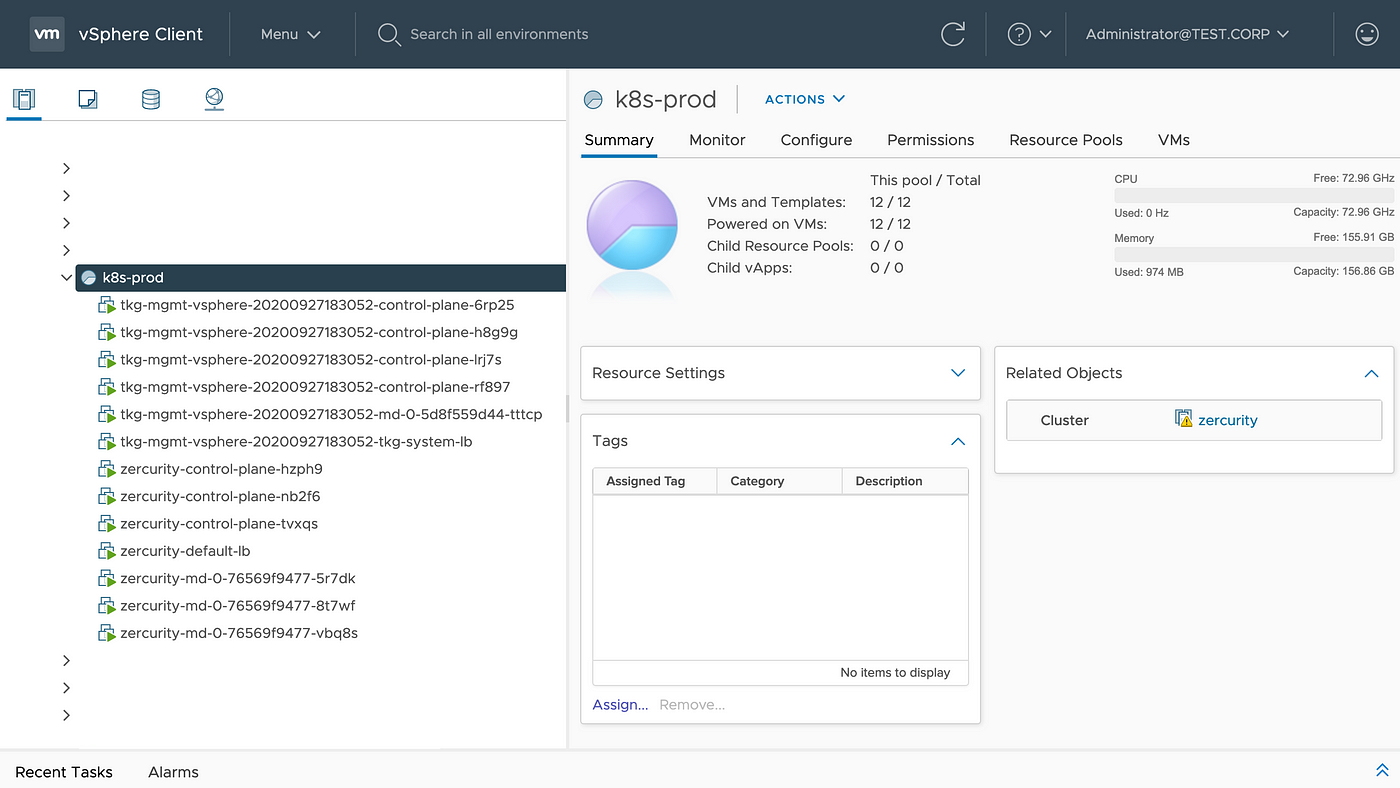Sort by the Assigned Tag column header
Viewport: 1400px width, 788px height.
(x=655, y=481)
